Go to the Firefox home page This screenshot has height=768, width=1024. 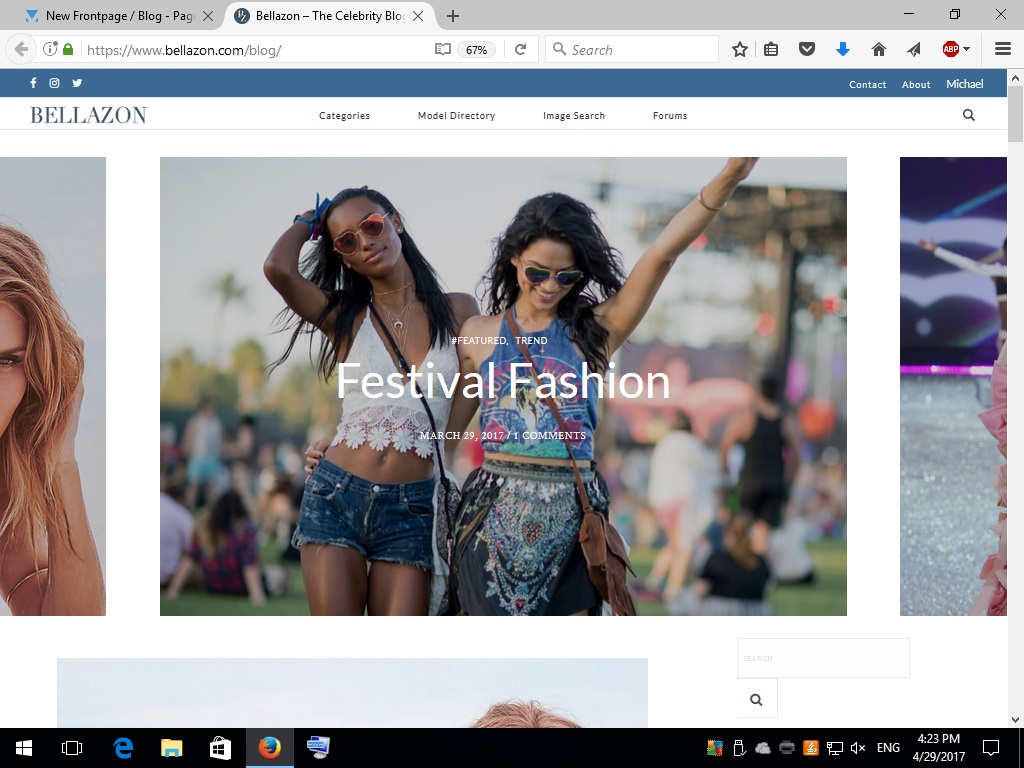878,49
